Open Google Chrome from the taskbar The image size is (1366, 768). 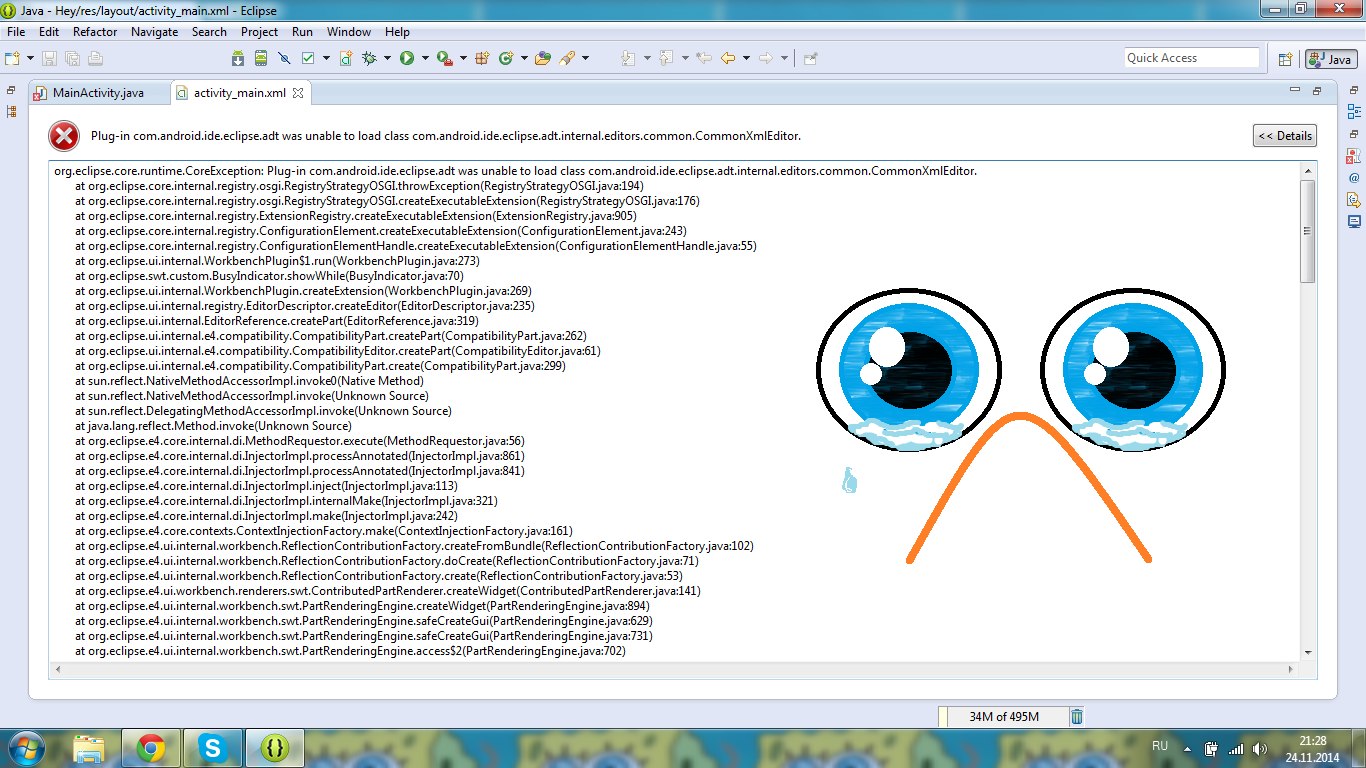click(151, 747)
